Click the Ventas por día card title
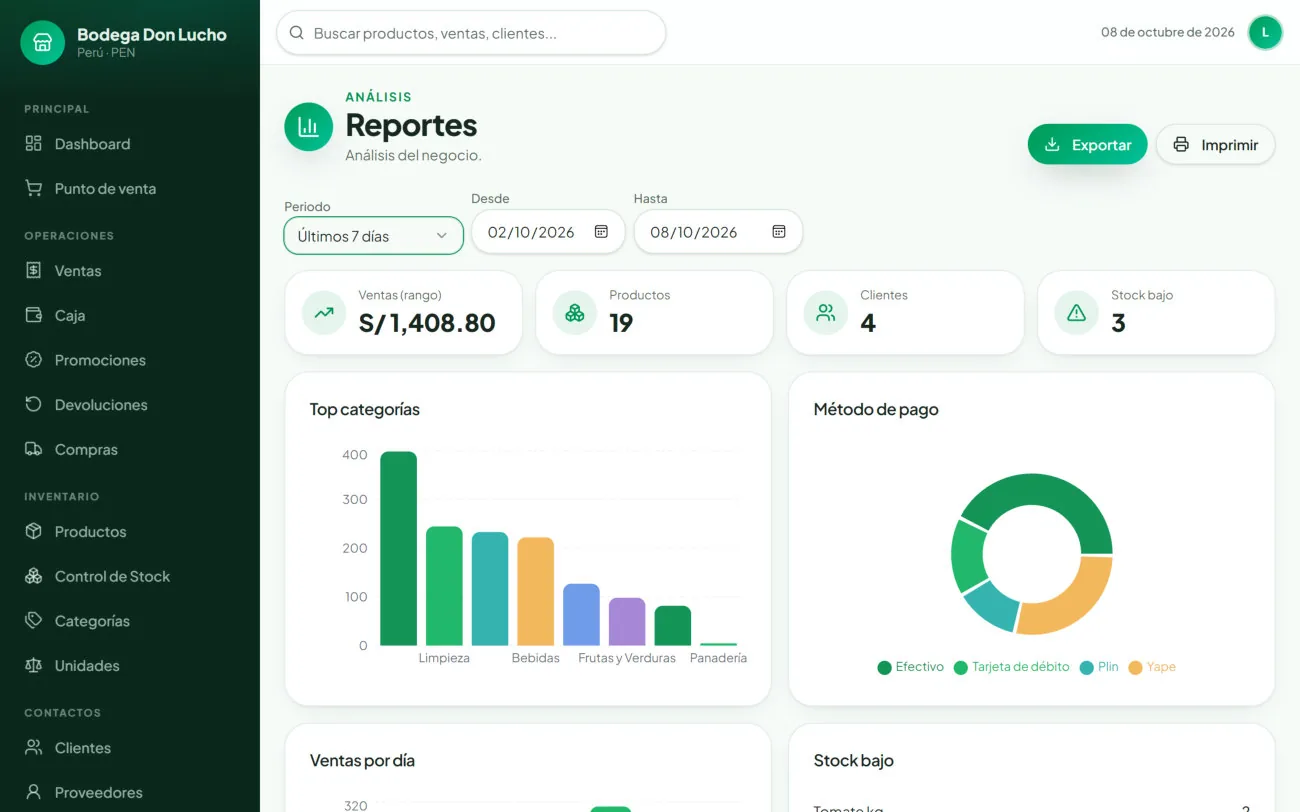This screenshot has width=1300, height=812. click(x=362, y=760)
